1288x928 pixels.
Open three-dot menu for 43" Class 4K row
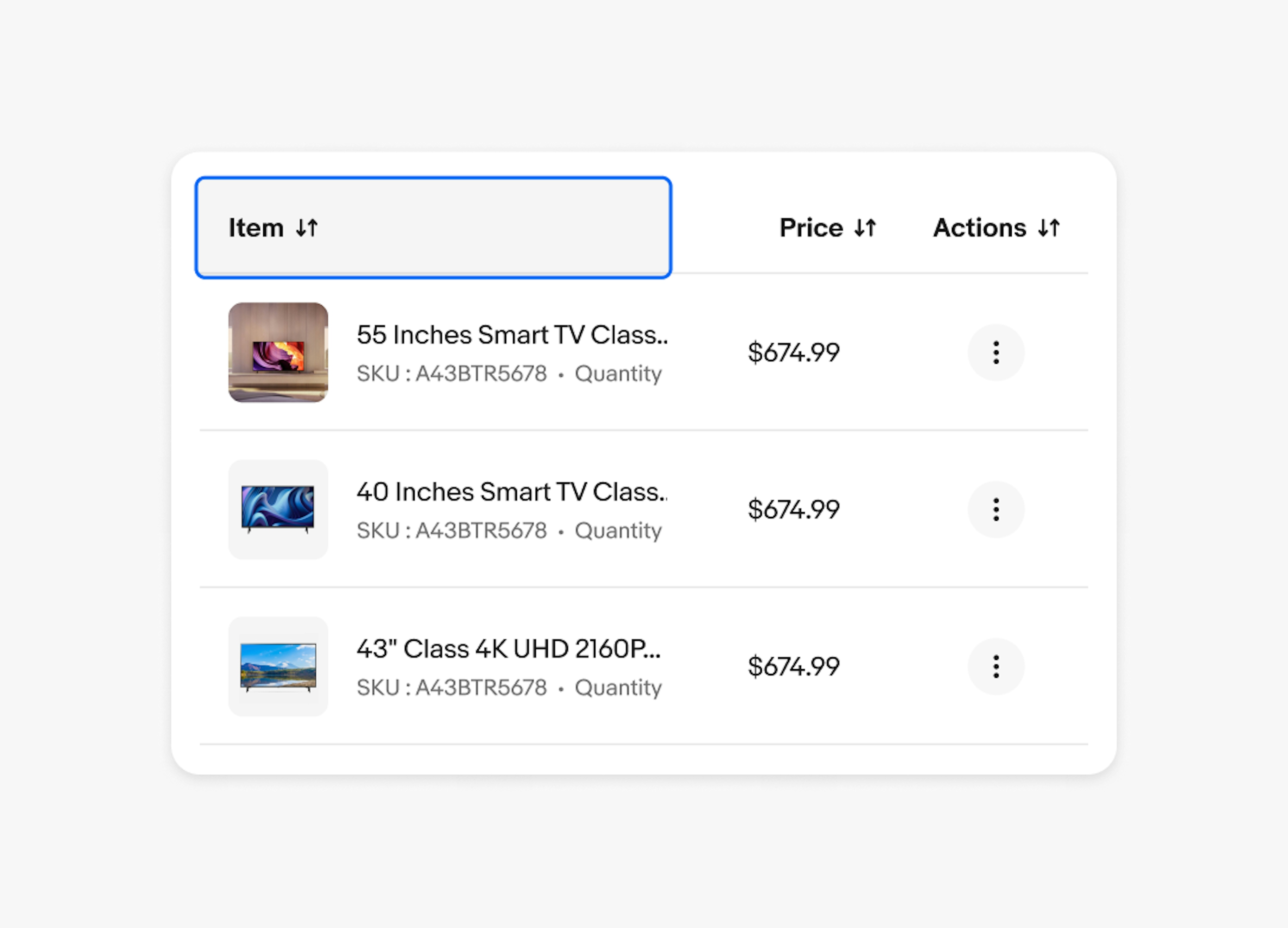996,666
